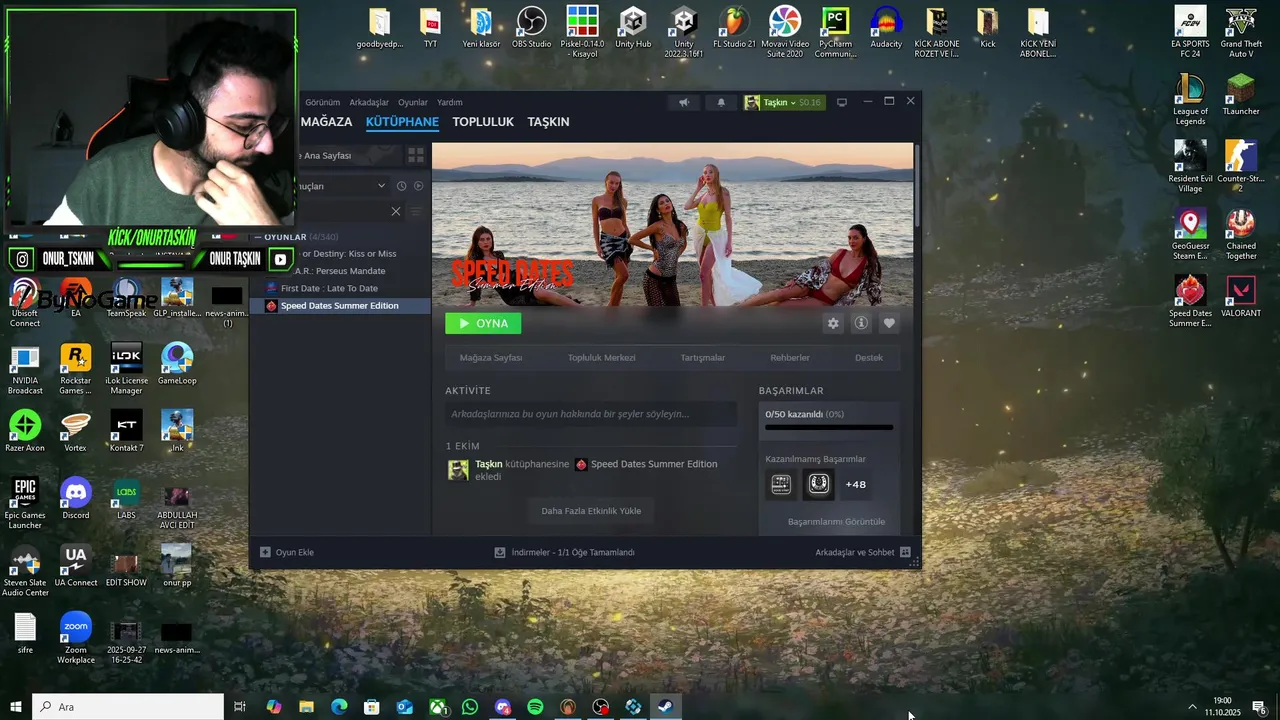Open second unearned achievement icon
Screen dimensions: 1280x720
[818, 484]
